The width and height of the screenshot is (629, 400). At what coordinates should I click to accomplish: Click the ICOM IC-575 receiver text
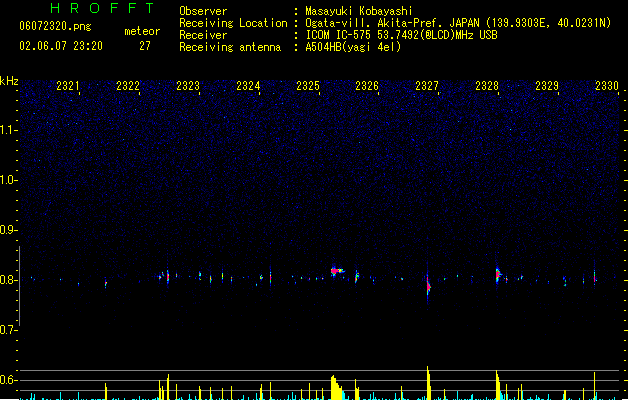pyautogui.click(x=402, y=35)
